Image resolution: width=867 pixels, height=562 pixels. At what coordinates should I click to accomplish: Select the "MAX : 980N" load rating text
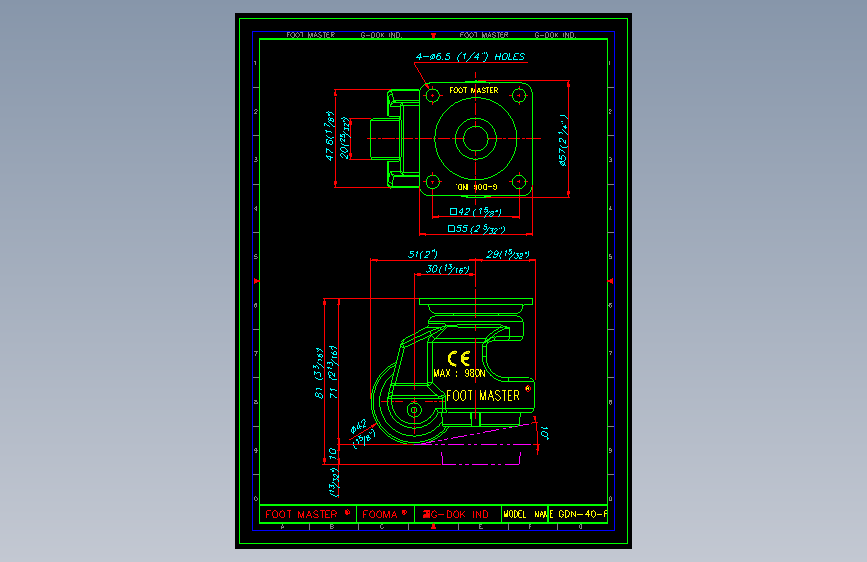[x=459, y=373]
